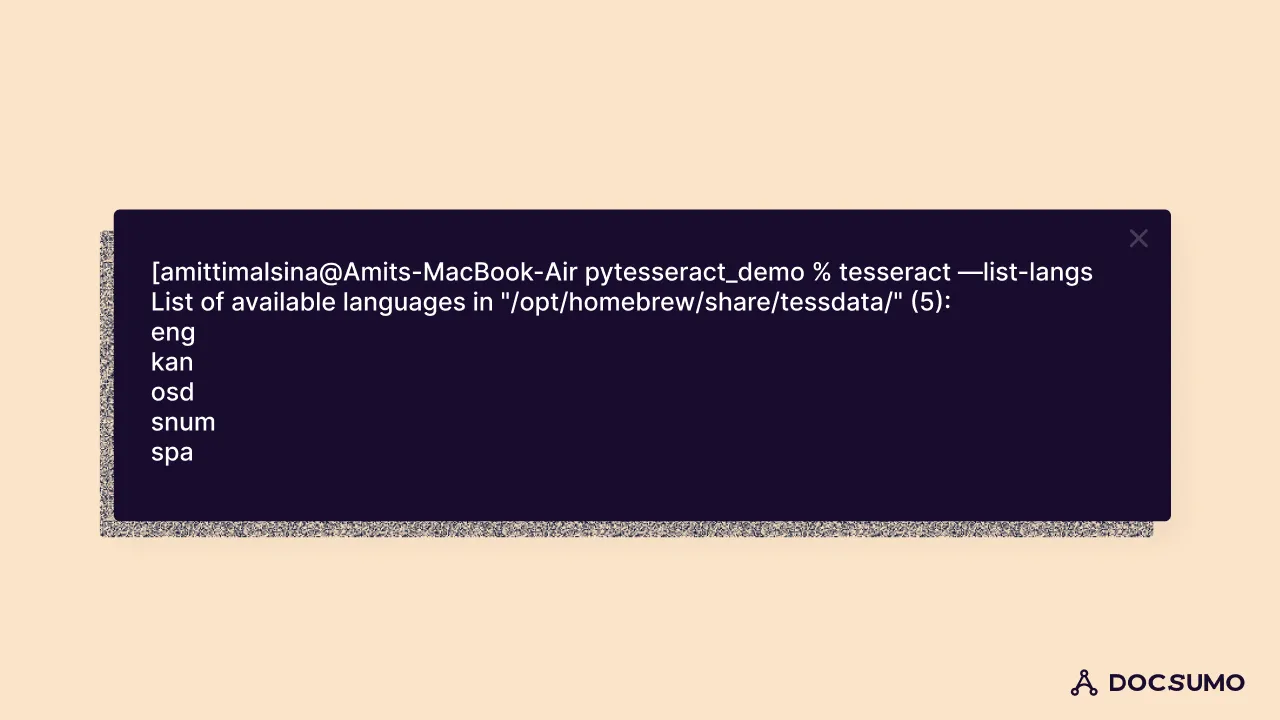Screen dimensions: 1280x720
Task: Select the osd language entry
Action: (x=172, y=392)
